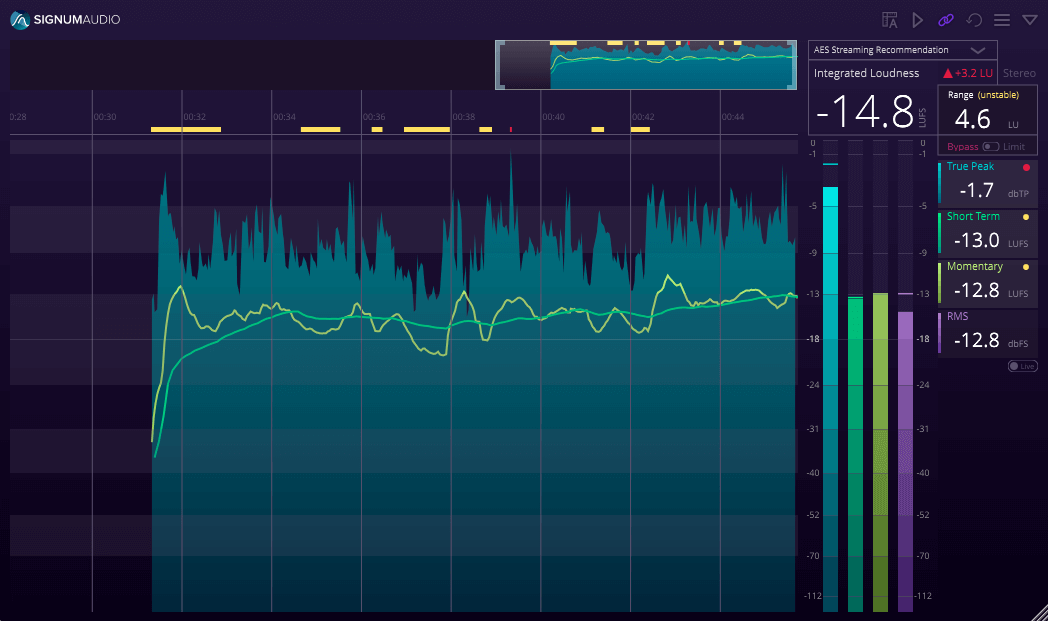This screenshot has height=621, width=1048.
Task: Enable the Live mode toggle
Action: point(1021,365)
